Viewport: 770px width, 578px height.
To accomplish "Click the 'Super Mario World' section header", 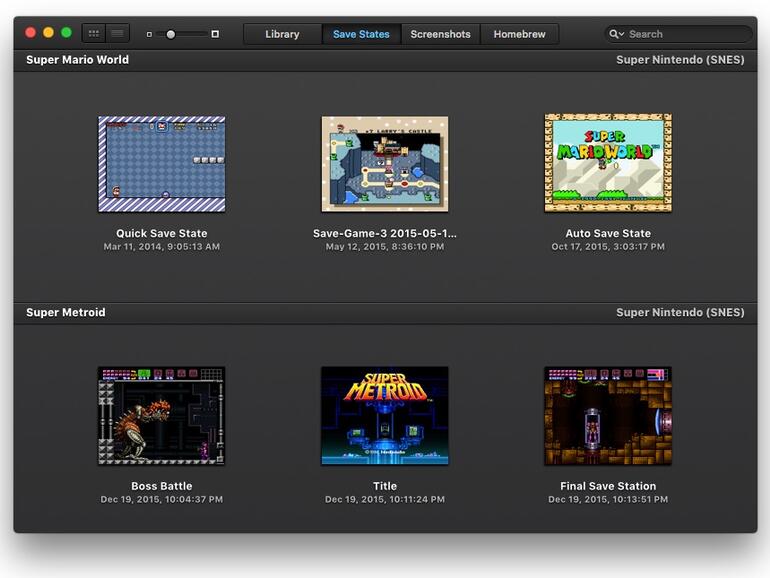I will (78, 59).
